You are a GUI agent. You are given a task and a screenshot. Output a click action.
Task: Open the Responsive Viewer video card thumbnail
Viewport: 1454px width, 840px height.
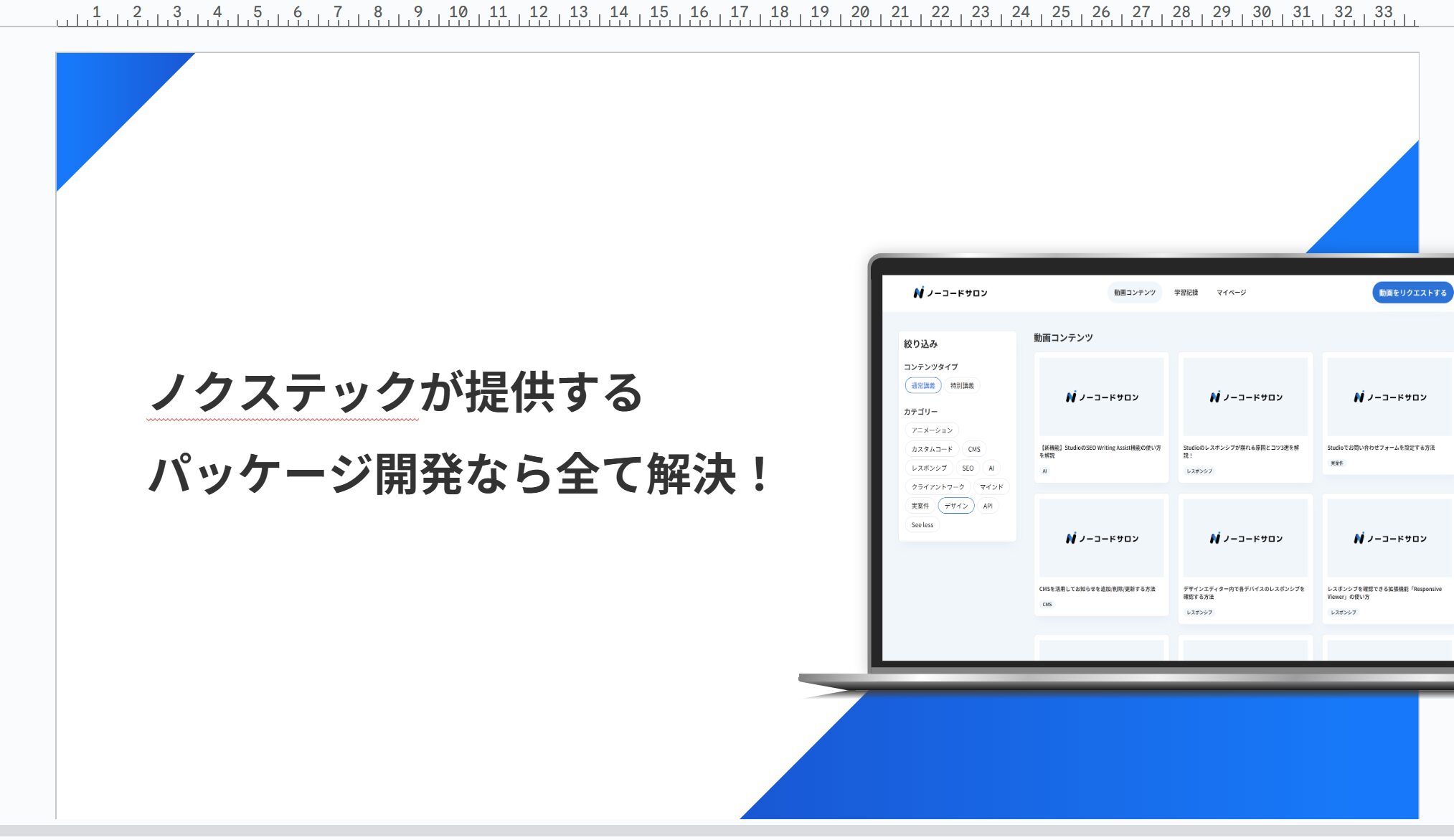point(1389,538)
